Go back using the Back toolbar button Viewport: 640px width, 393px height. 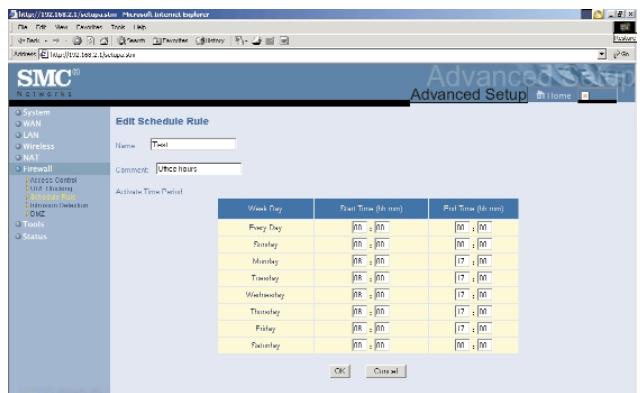coord(29,40)
